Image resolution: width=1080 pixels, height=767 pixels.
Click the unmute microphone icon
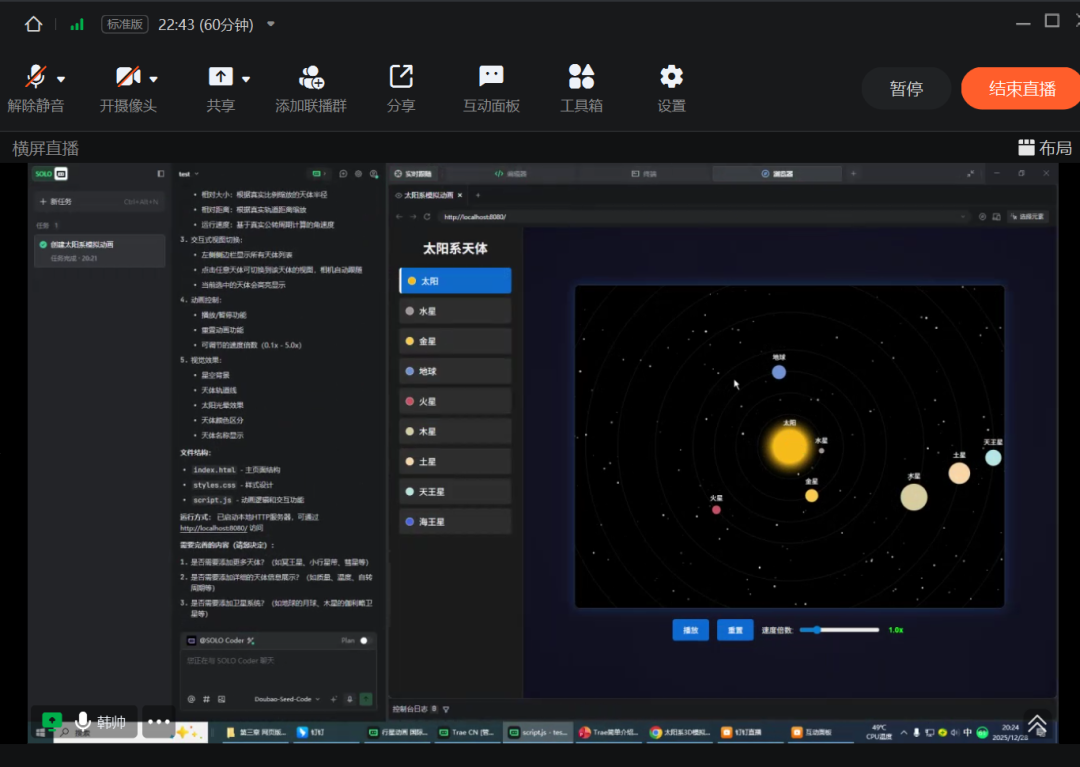pyautogui.click(x=36, y=77)
